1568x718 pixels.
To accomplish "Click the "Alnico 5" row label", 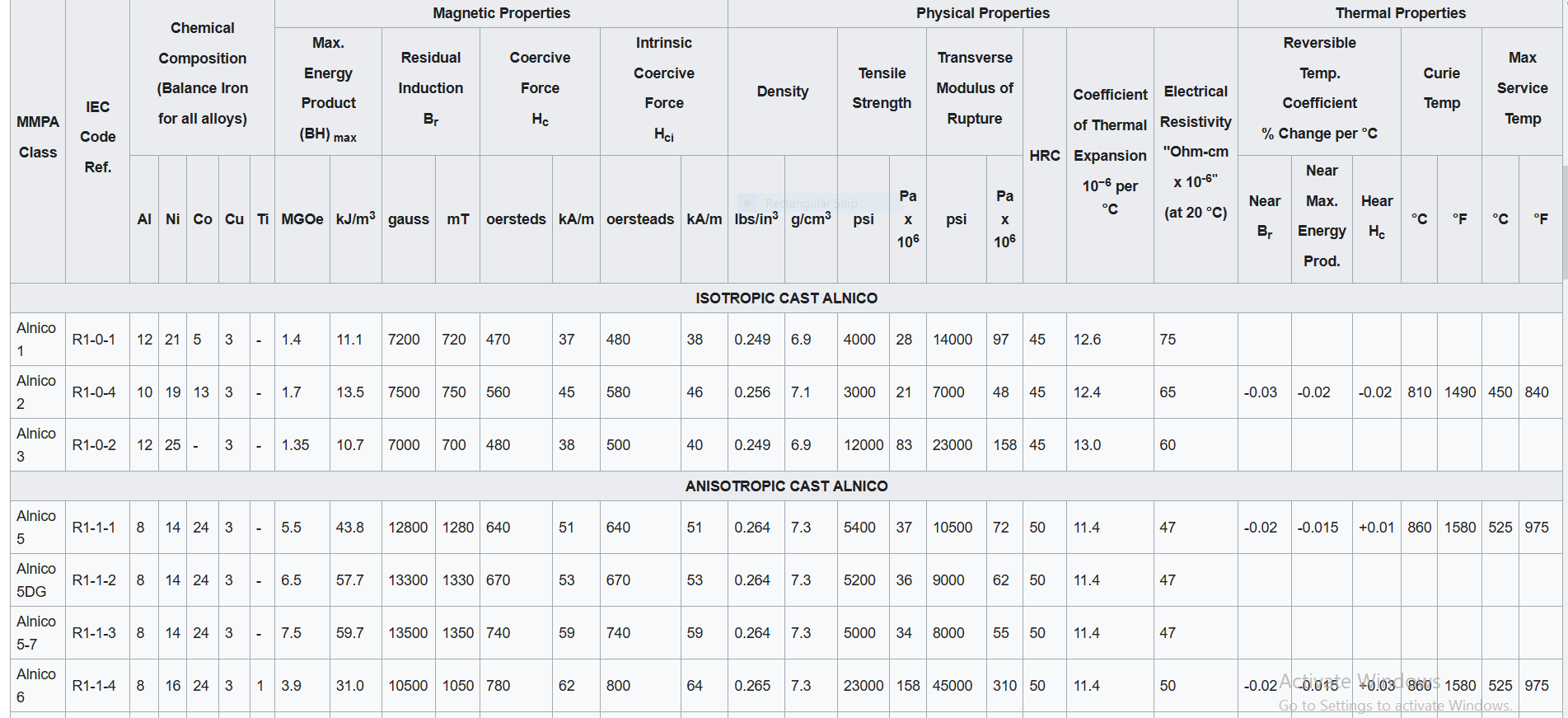I will click(x=36, y=528).
